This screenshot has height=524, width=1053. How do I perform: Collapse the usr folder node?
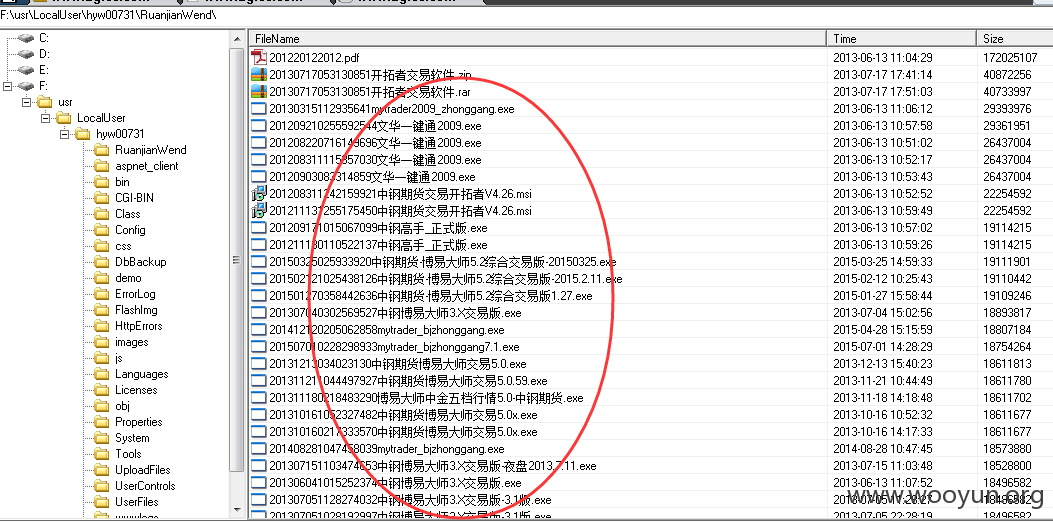[x=26, y=102]
